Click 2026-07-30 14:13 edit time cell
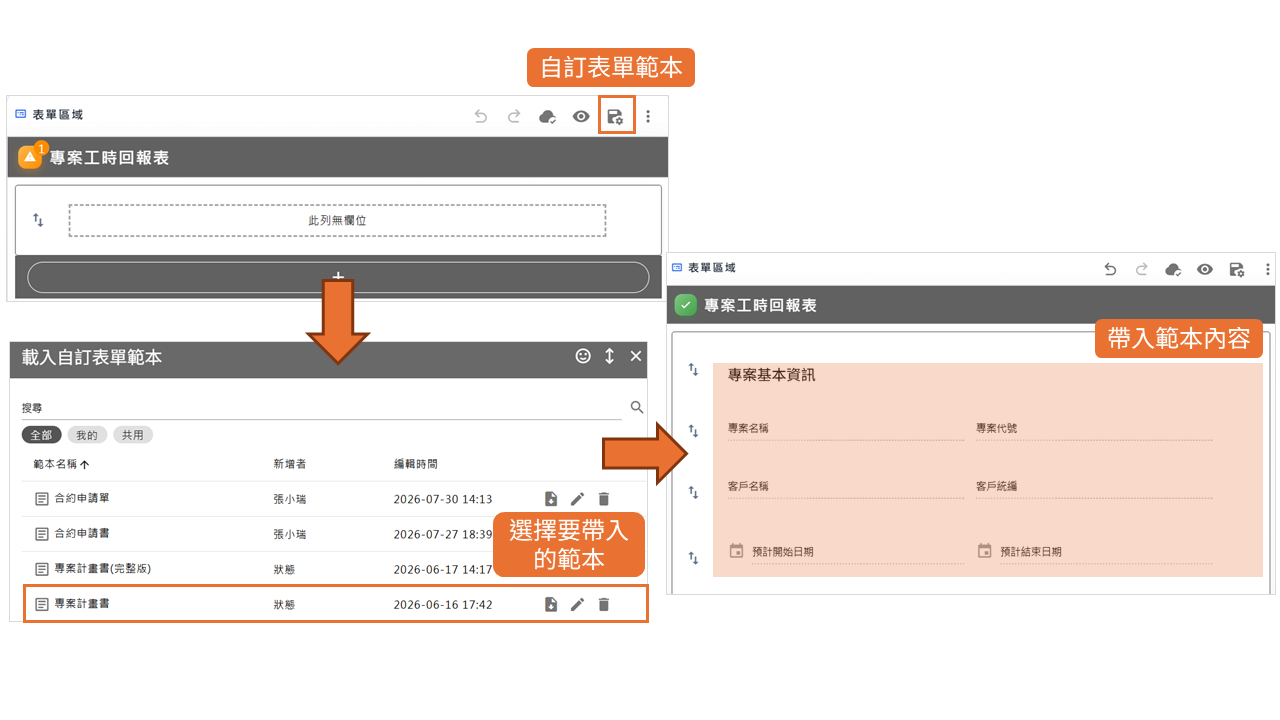Viewport: 1280px width, 720px height. [x=442, y=499]
